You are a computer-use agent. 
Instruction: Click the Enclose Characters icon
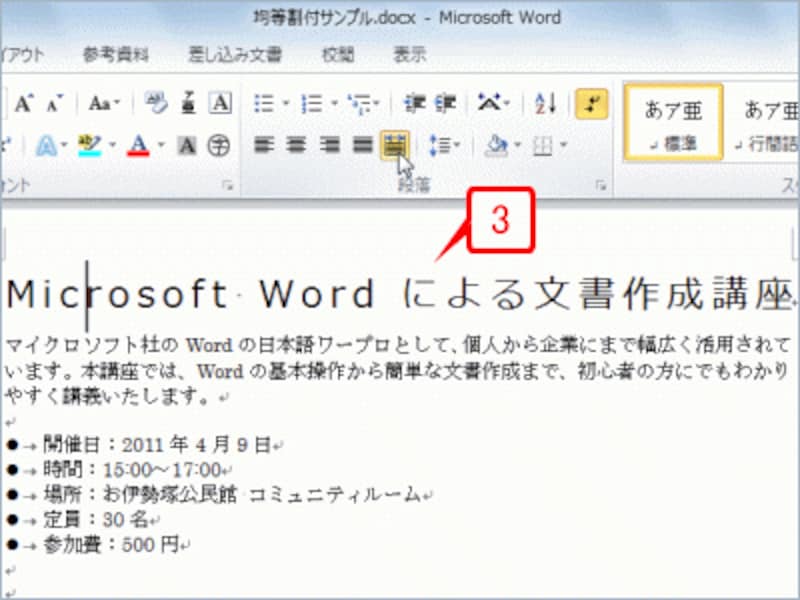coord(219,146)
